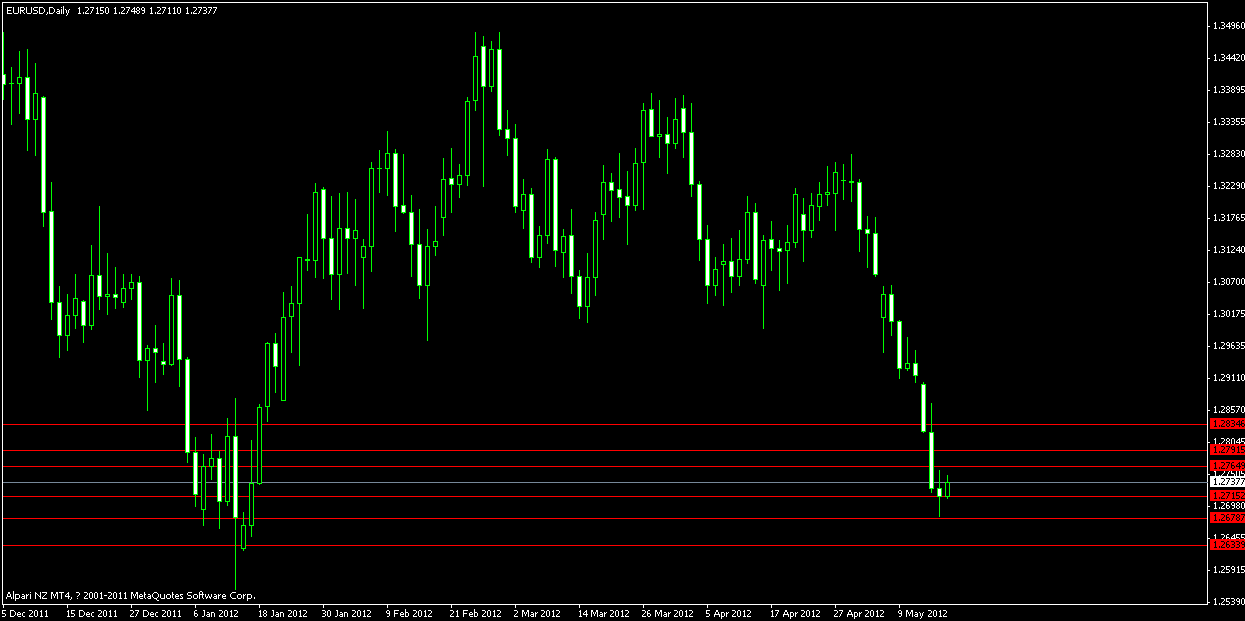Click the 5 Dec 2011 date label
The height and width of the screenshot is (621, 1245).
coord(27,613)
